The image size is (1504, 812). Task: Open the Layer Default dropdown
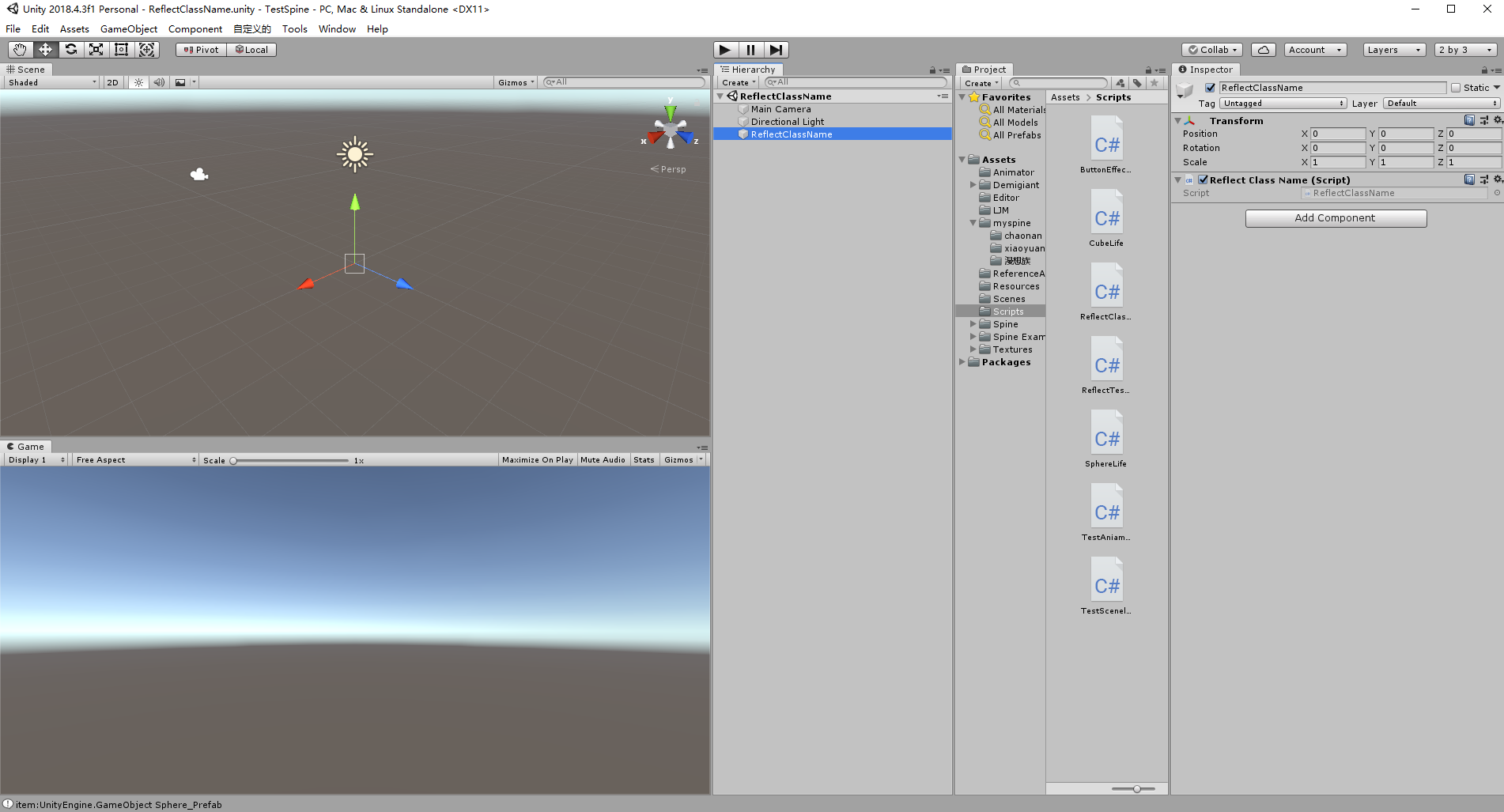pos(1442,104)
